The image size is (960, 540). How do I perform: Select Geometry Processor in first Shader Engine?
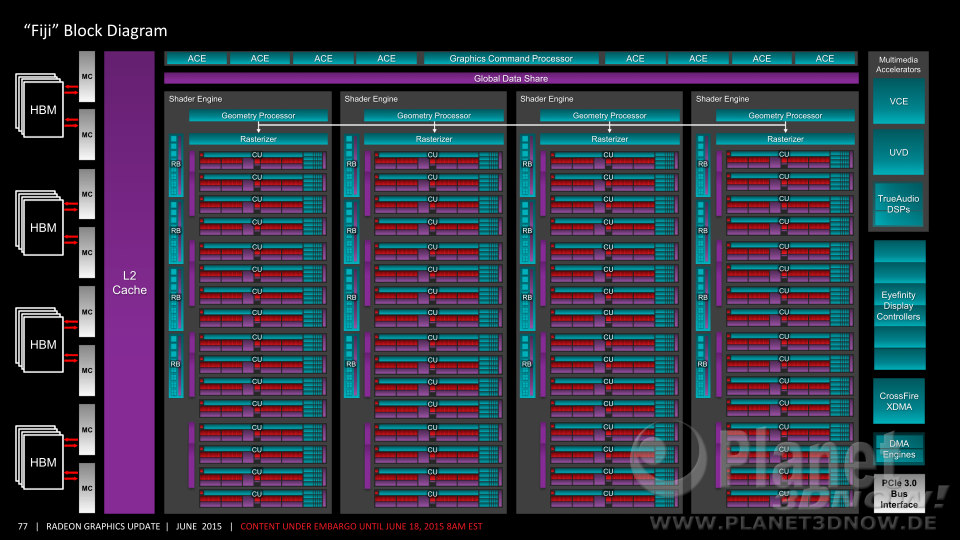tap(258, 115)
